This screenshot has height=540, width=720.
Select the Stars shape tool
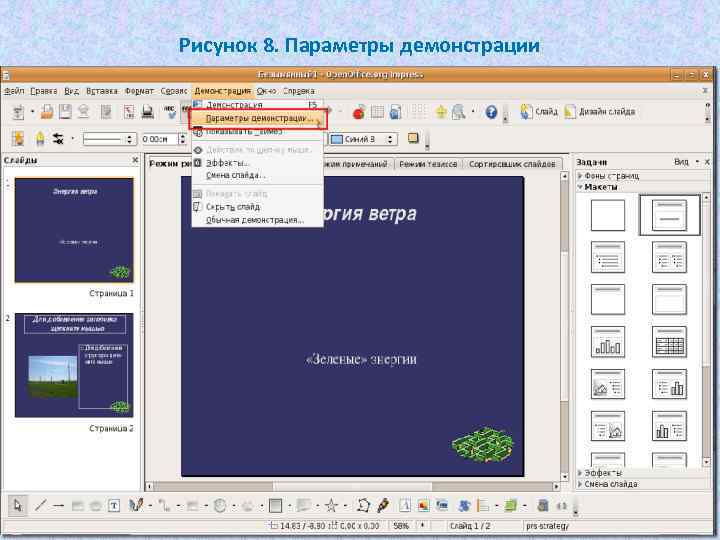pos(331,506)
